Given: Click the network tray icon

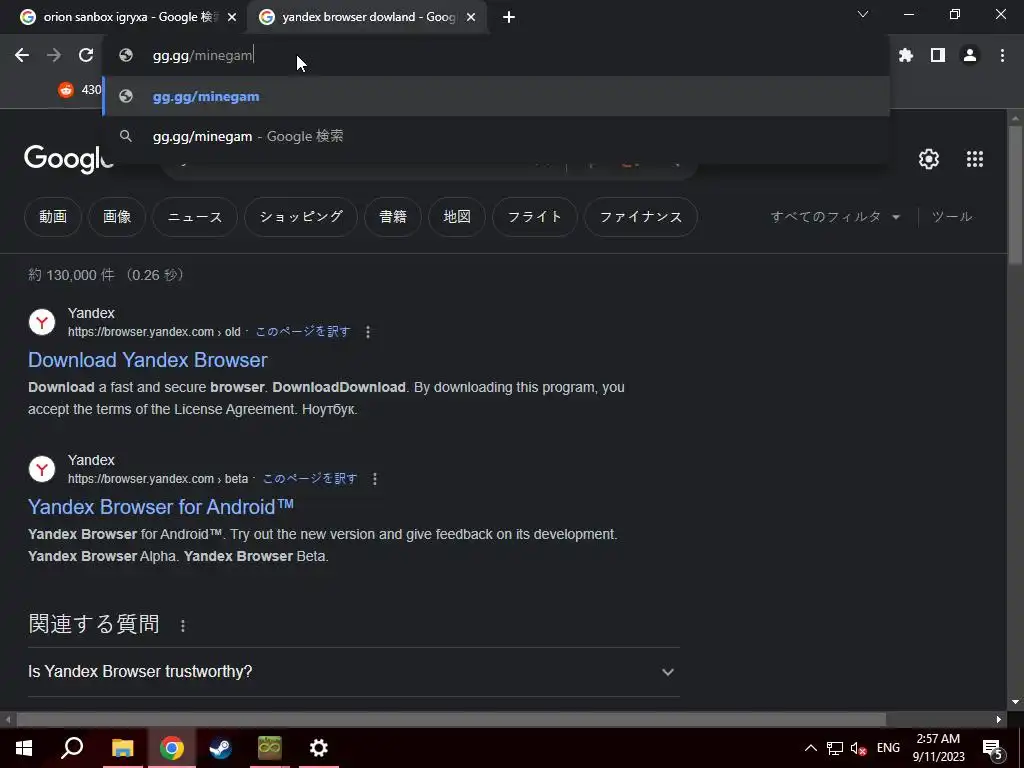Looking at the screenshot, I should pos(835,748).
